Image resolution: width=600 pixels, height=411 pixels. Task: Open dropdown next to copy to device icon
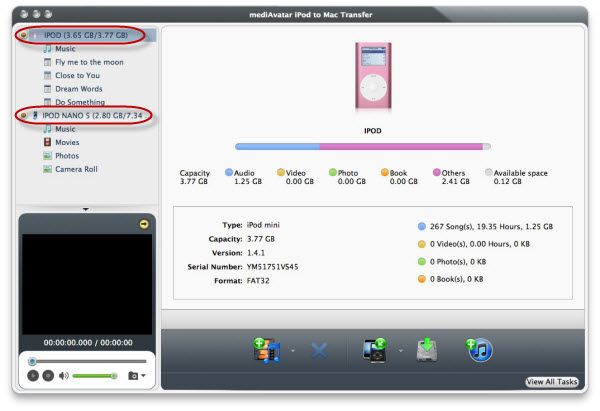tap(401, 351)
